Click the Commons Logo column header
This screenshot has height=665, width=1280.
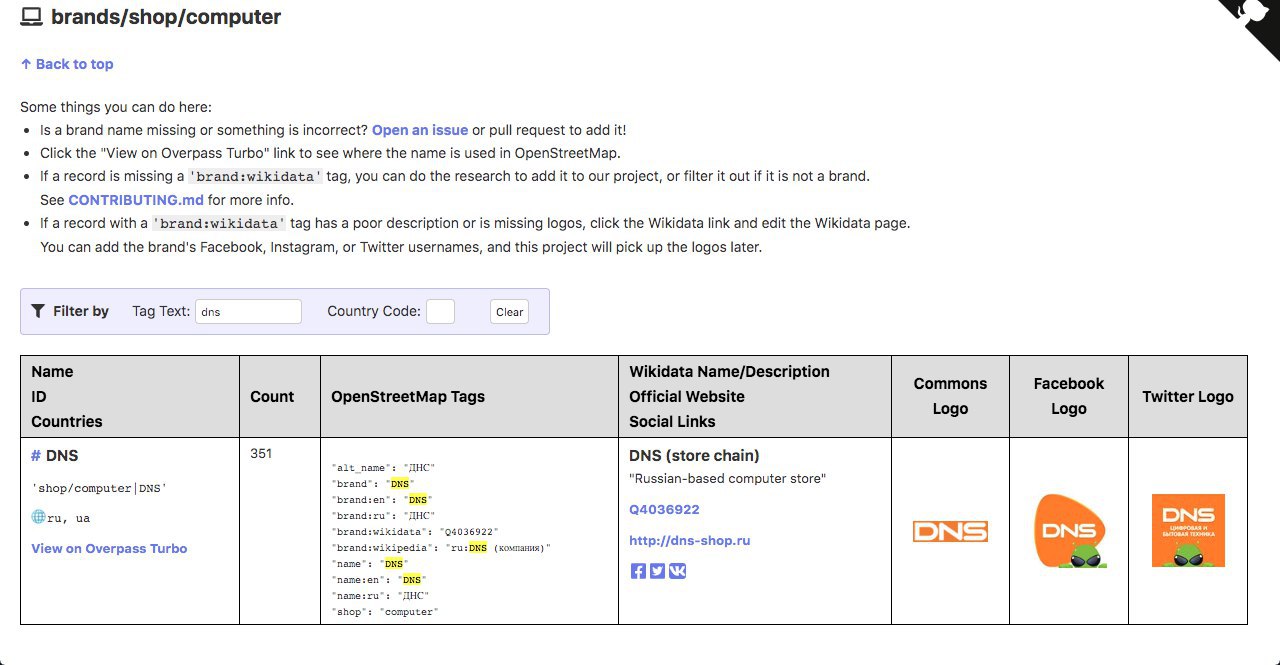(950, 396)
